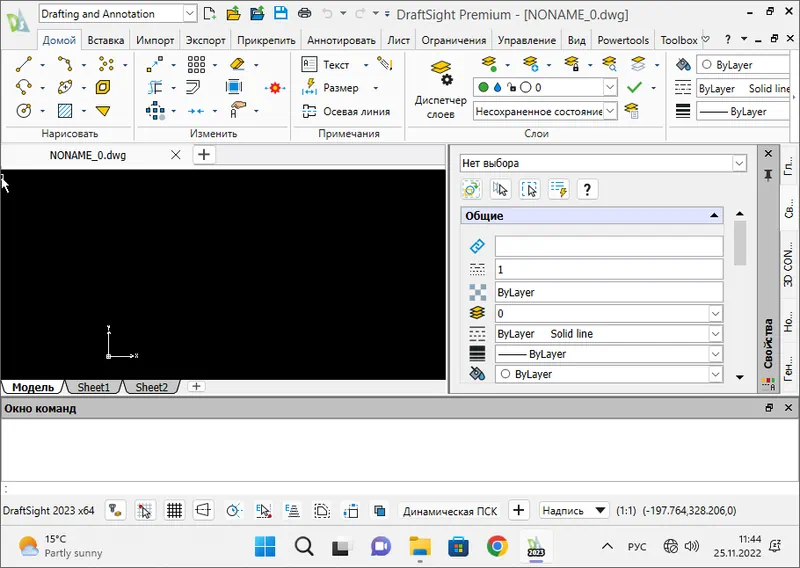This screenshot has height=568, width=800.
Task: Switch to the Sheet1 layout tab
Action: 93,387
